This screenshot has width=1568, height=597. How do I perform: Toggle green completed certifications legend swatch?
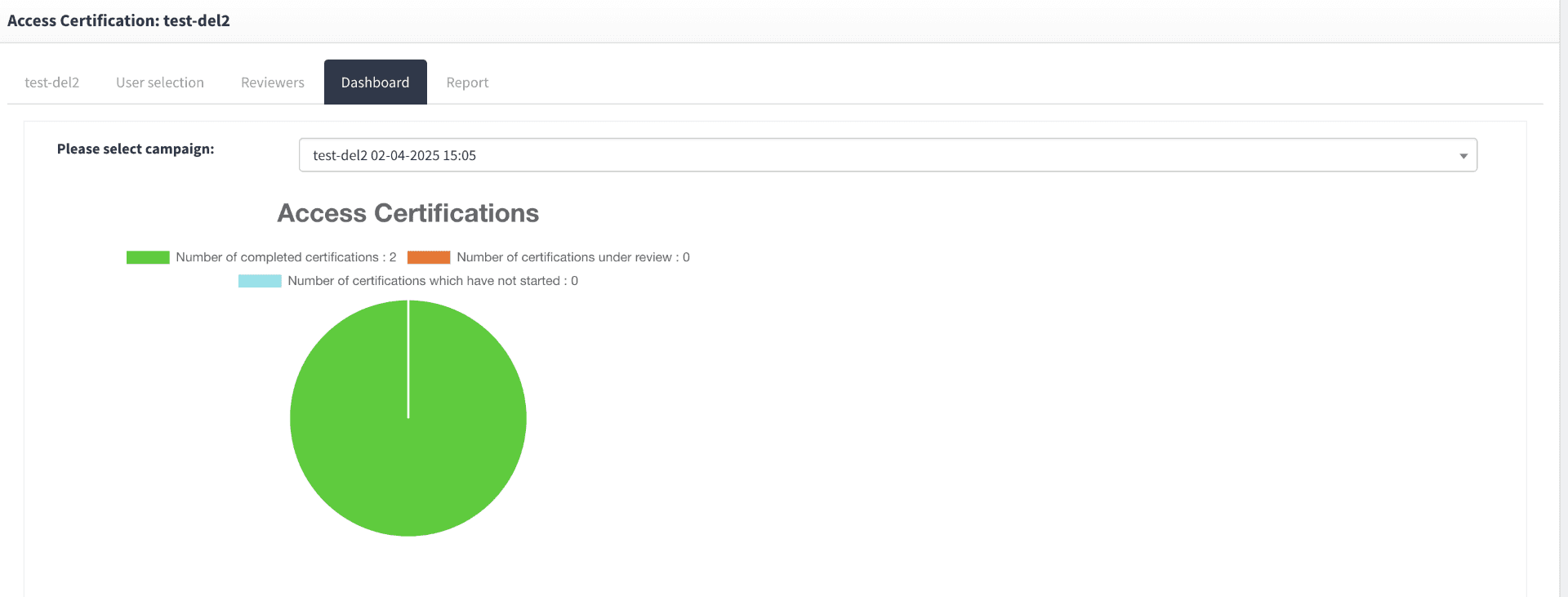(x=148, y=257)
